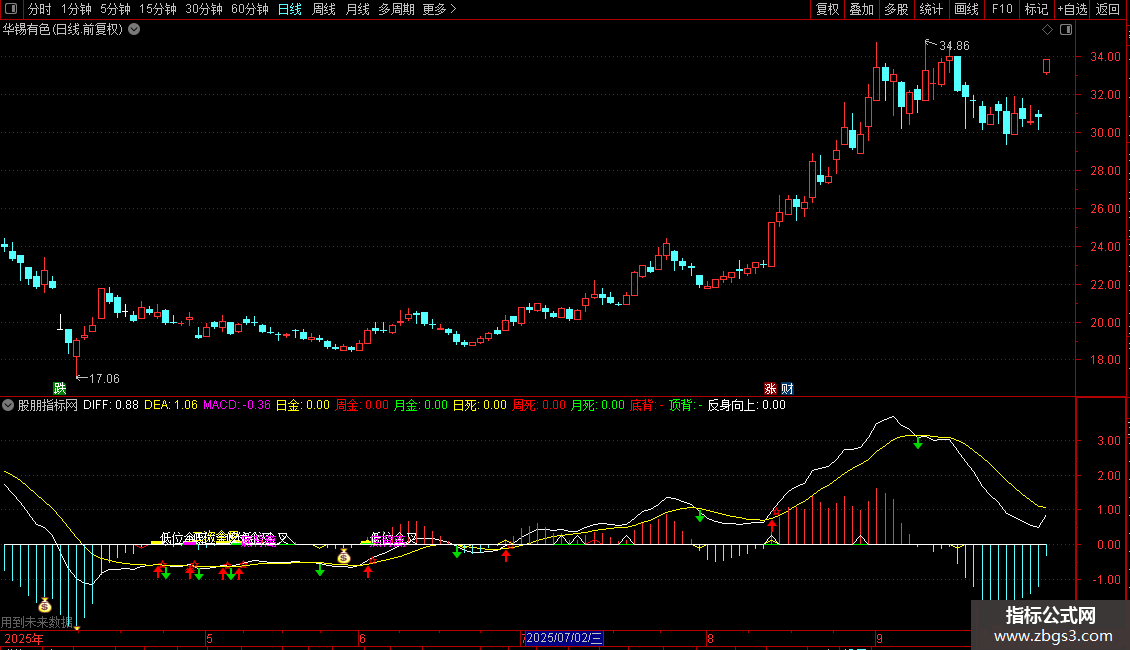Click the green down arrow at MACD peak
Screen dimensions: 1130x650
[917, 443]
